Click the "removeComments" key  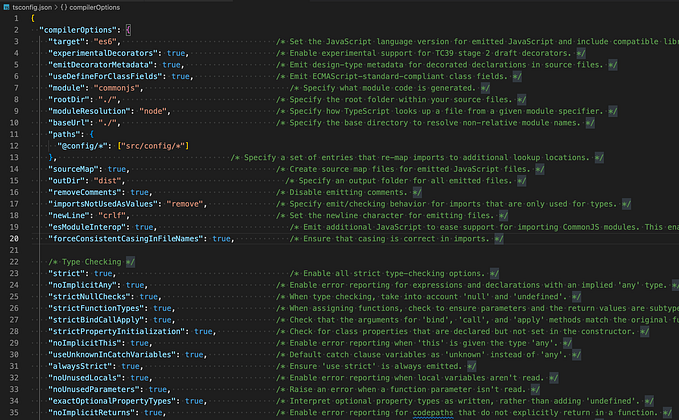click(x=85, y=192)
